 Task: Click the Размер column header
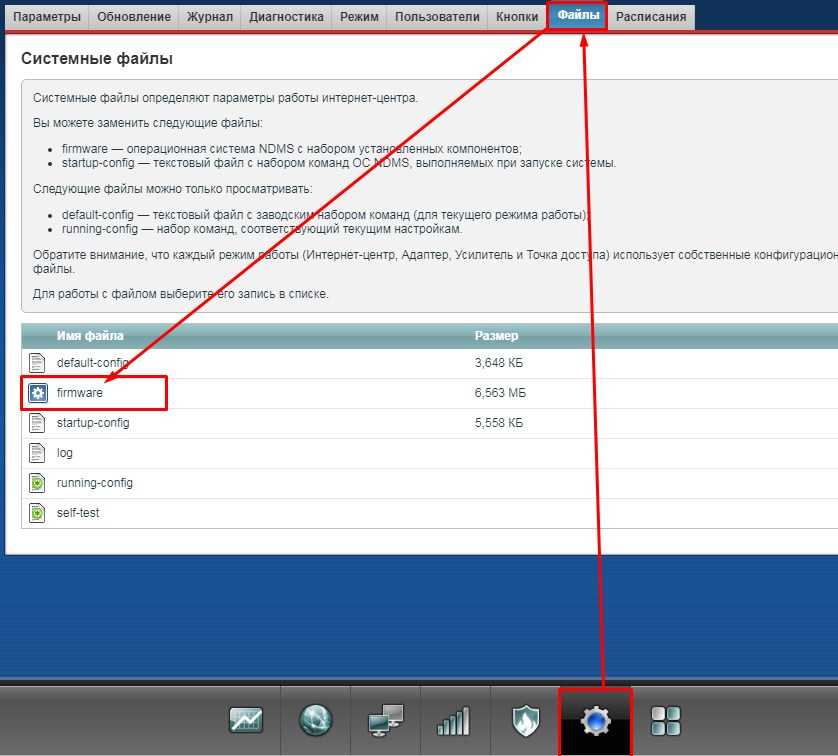[x=496, y=336]
